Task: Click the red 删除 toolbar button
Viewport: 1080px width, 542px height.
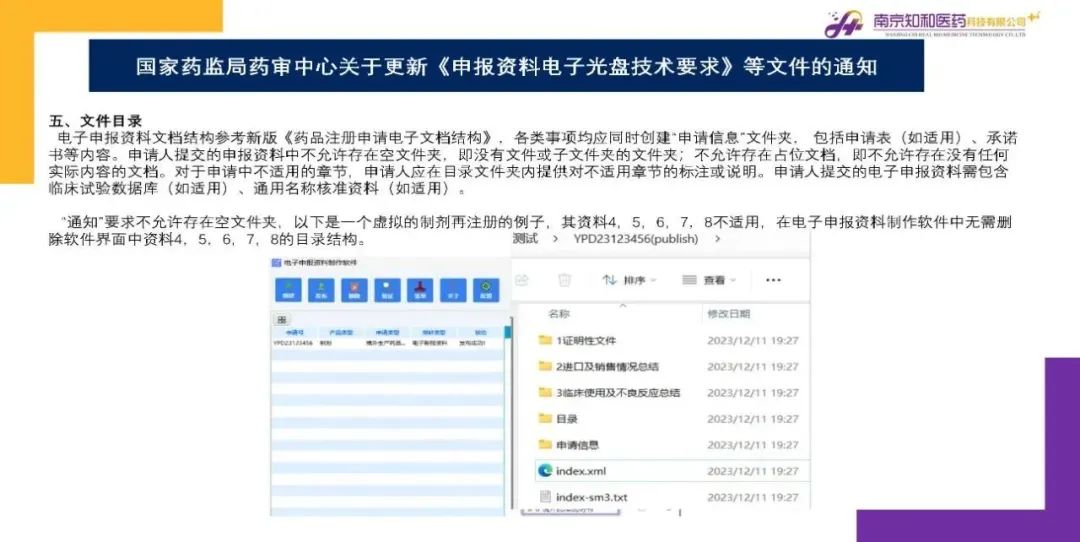Action: 355,290
